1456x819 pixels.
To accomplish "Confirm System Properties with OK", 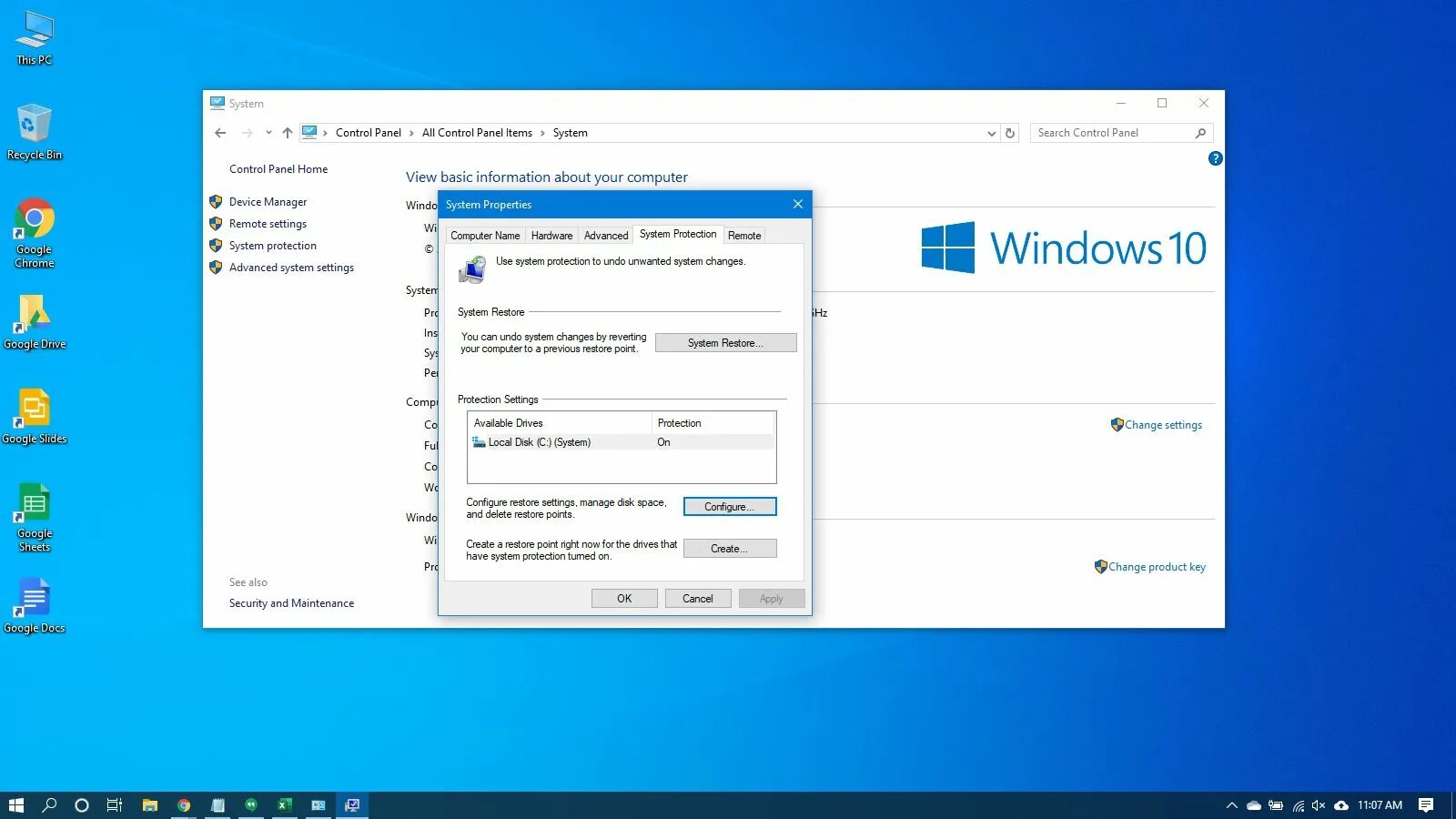I will click(x=624, y=599).
